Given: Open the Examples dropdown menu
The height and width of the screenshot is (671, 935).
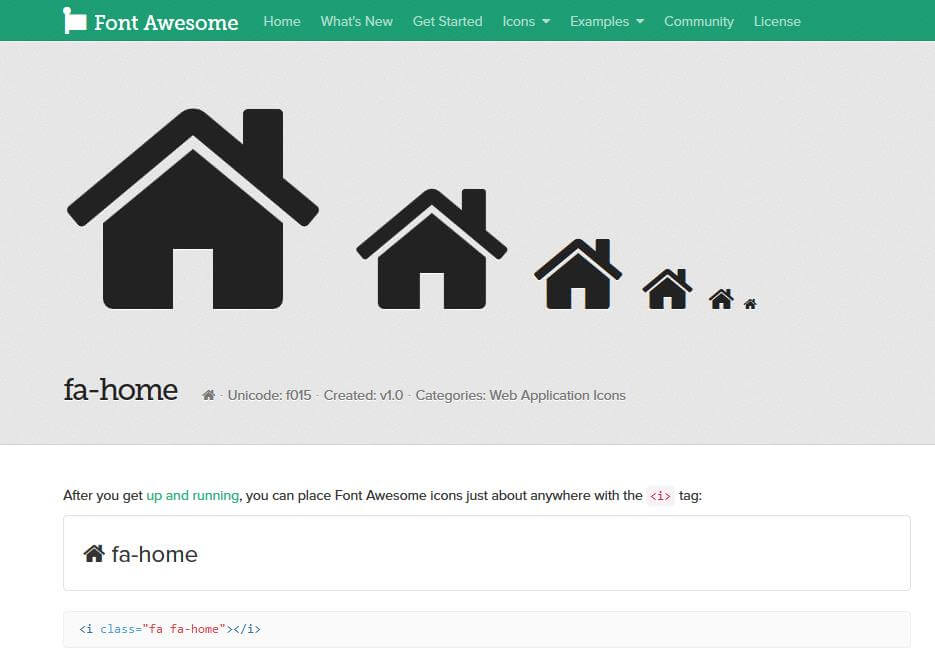Looking at the screenshot, I should point(606,20).
